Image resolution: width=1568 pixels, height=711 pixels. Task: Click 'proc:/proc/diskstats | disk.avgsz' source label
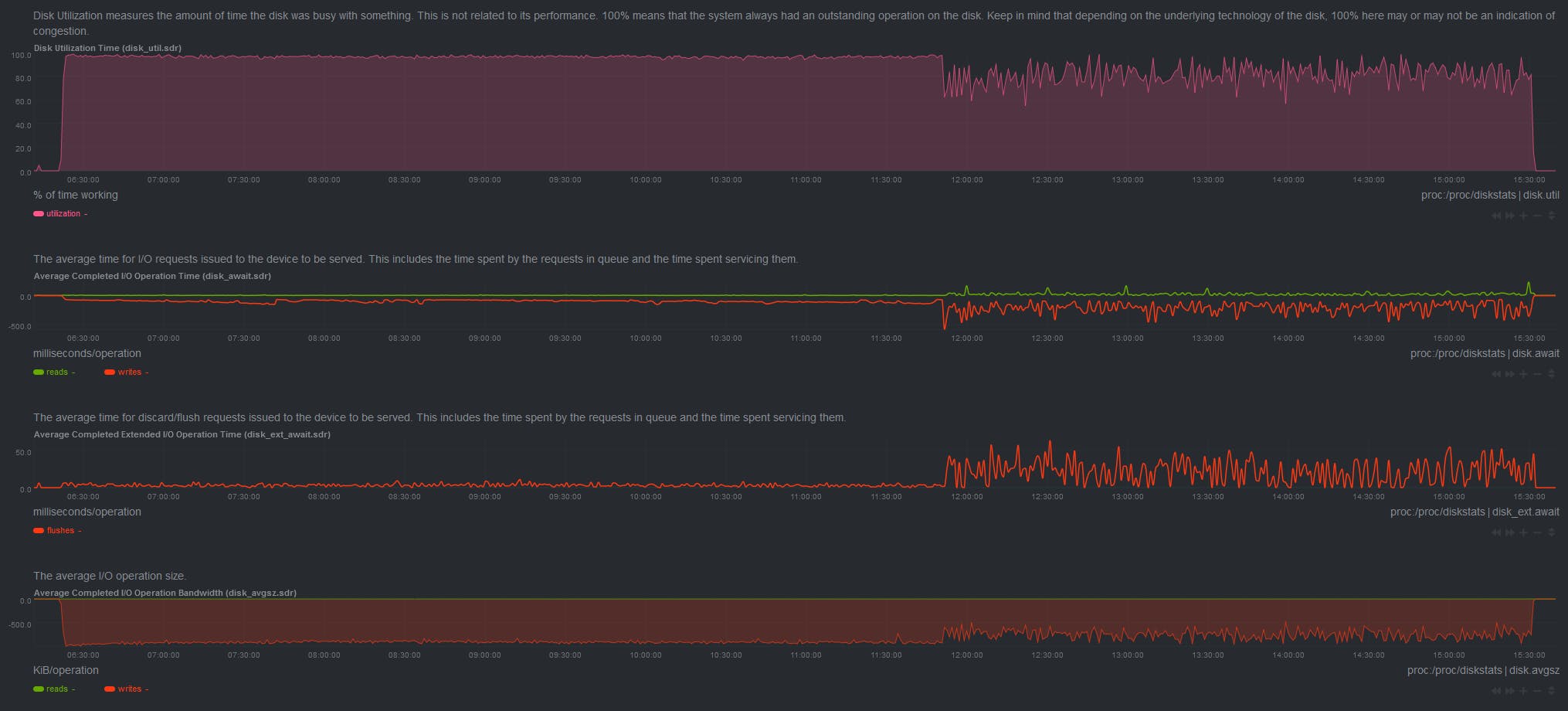coord(1483,670)
